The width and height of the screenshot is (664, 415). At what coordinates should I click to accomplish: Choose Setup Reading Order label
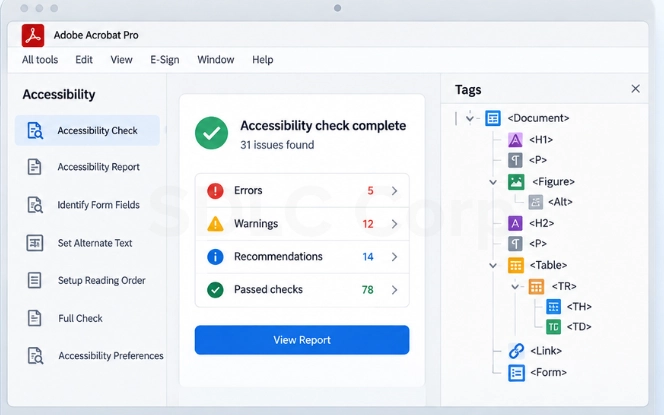click(102, 280)
